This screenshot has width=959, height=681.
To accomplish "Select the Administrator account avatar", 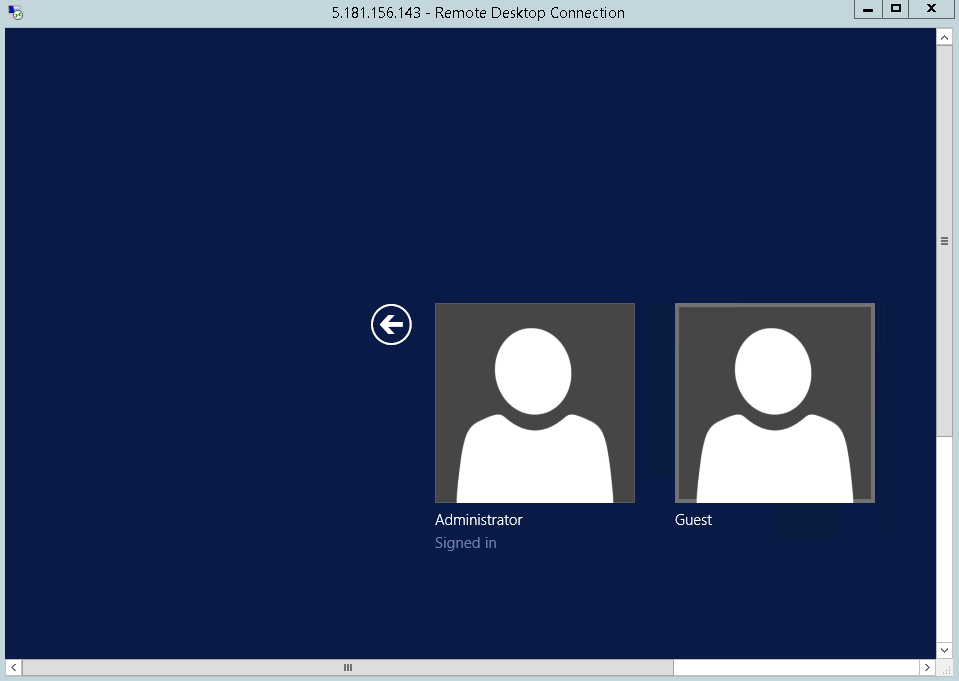I will (534, 402).
